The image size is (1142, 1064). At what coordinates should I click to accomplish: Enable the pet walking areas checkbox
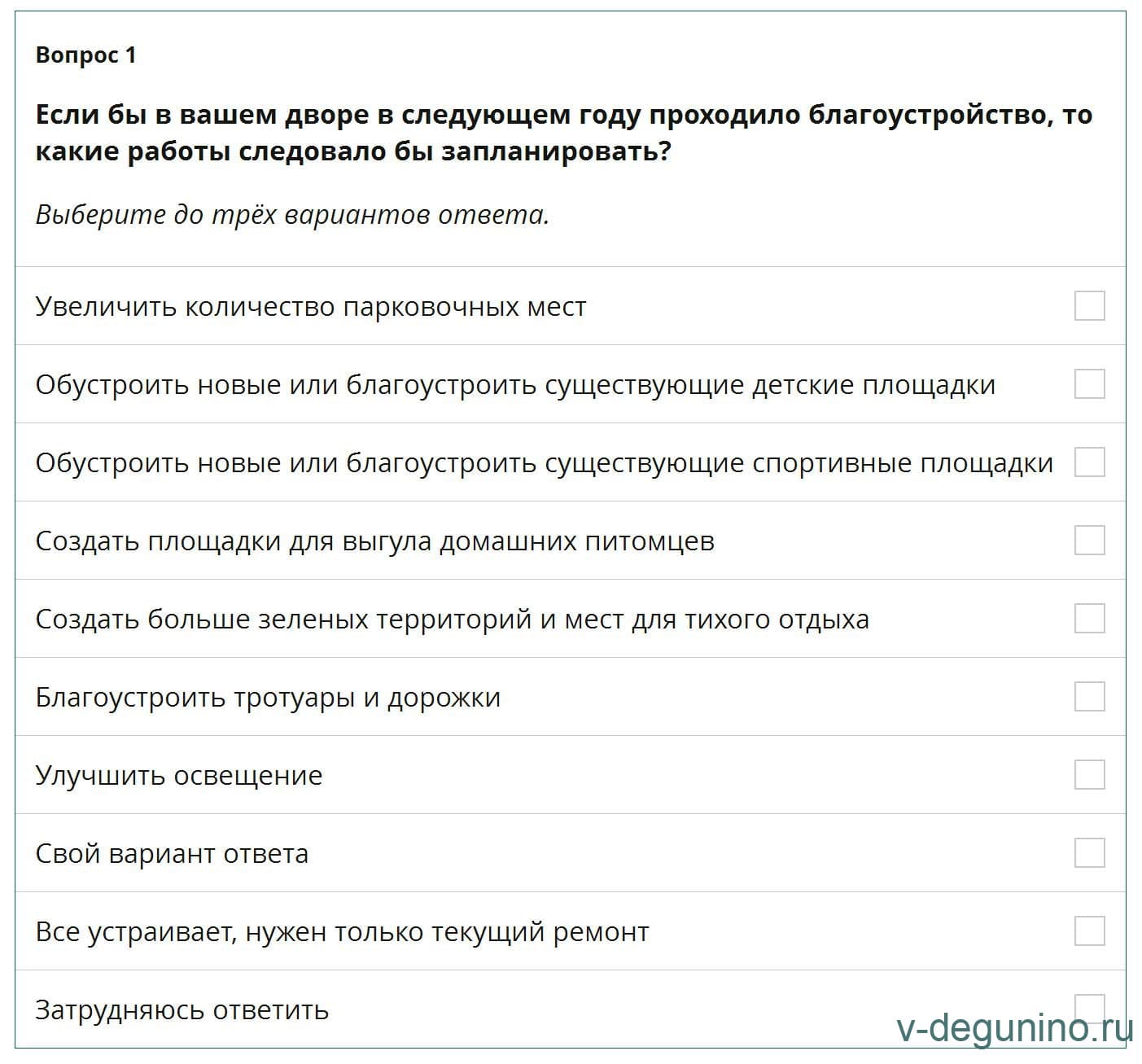click(1089, 541)
